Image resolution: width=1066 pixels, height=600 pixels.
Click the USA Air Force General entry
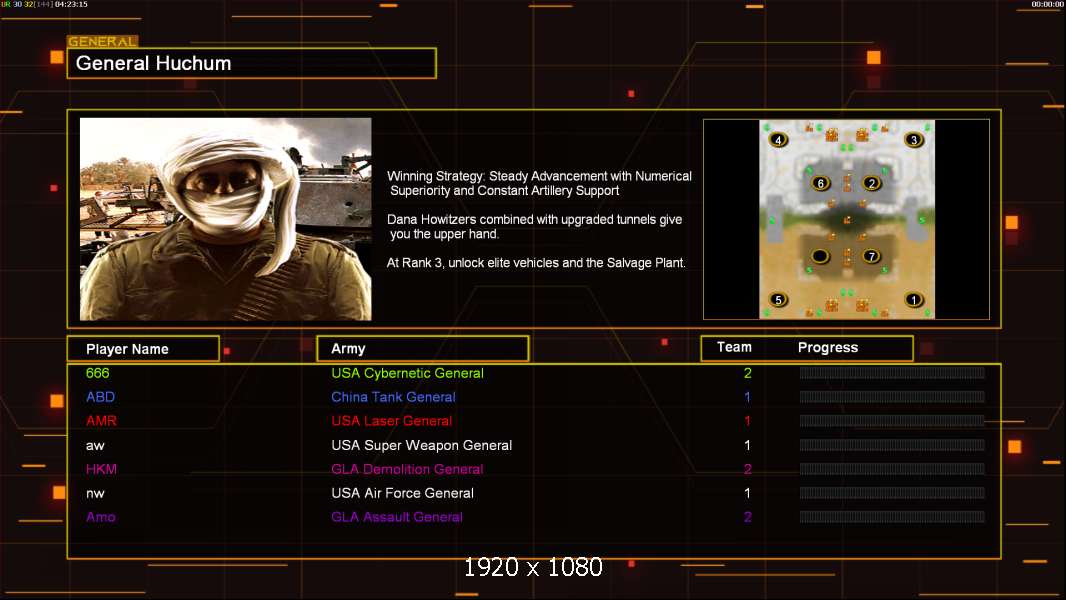(402, 493)
